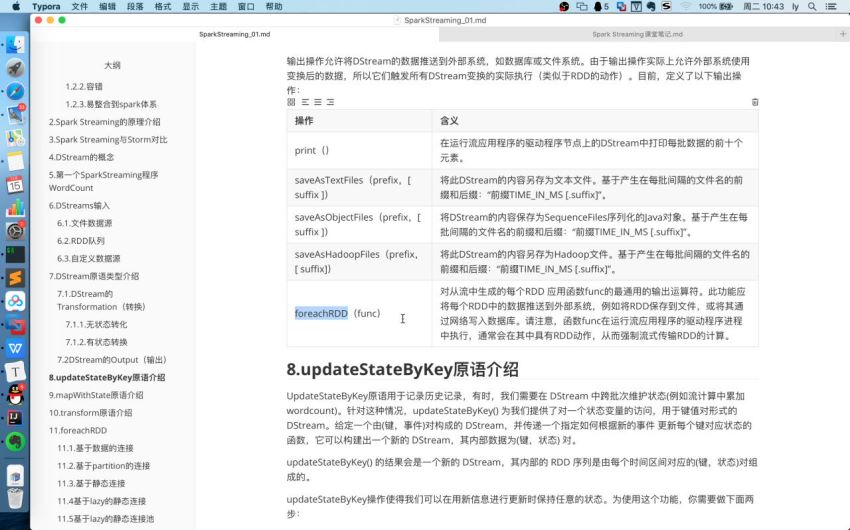
Task: Open Calendar showing 15 in dock
Action: pos(15,184)
